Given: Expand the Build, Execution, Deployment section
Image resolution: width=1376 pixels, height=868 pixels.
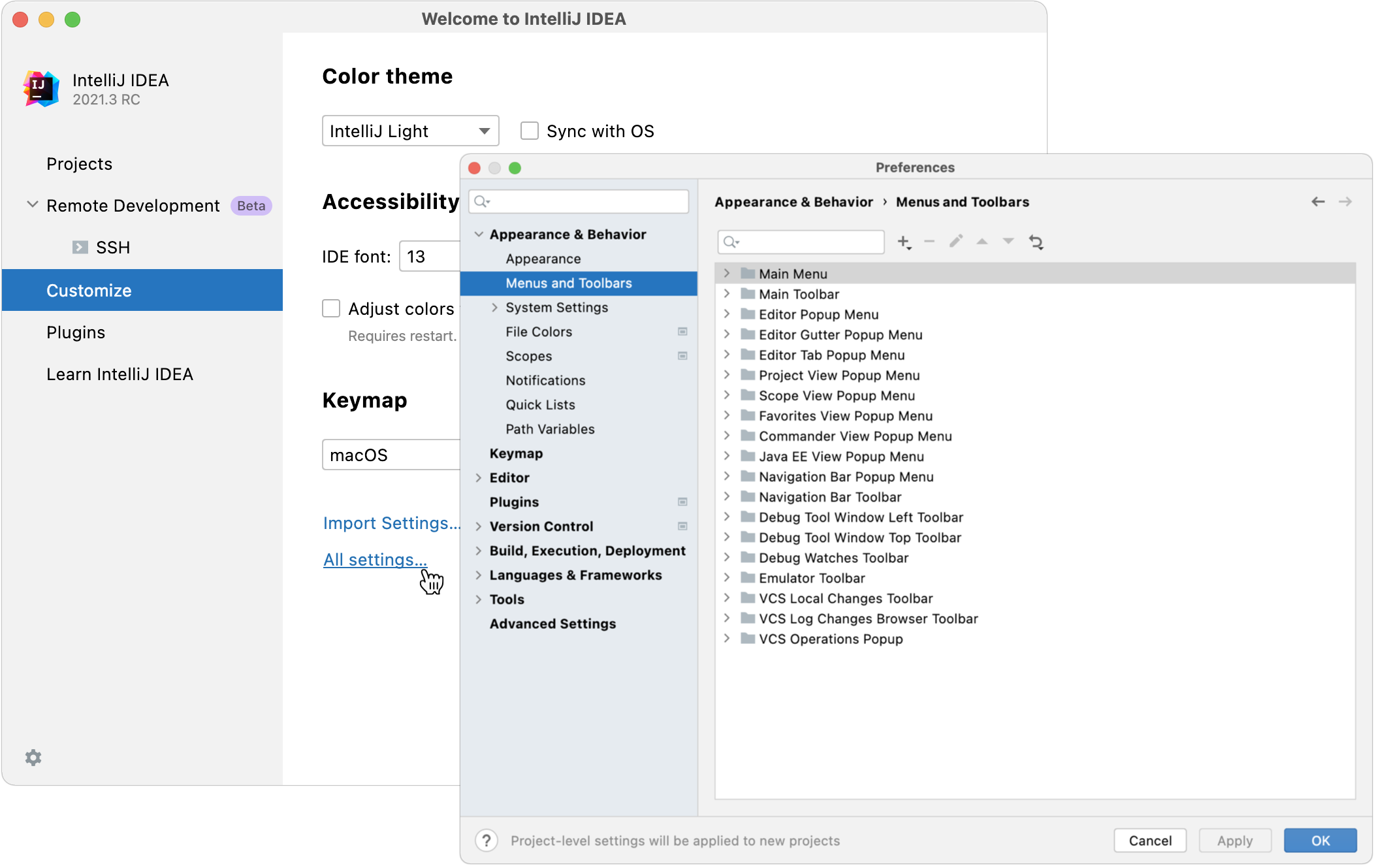Looking at the screenshot, I should (x=479, y=551).
